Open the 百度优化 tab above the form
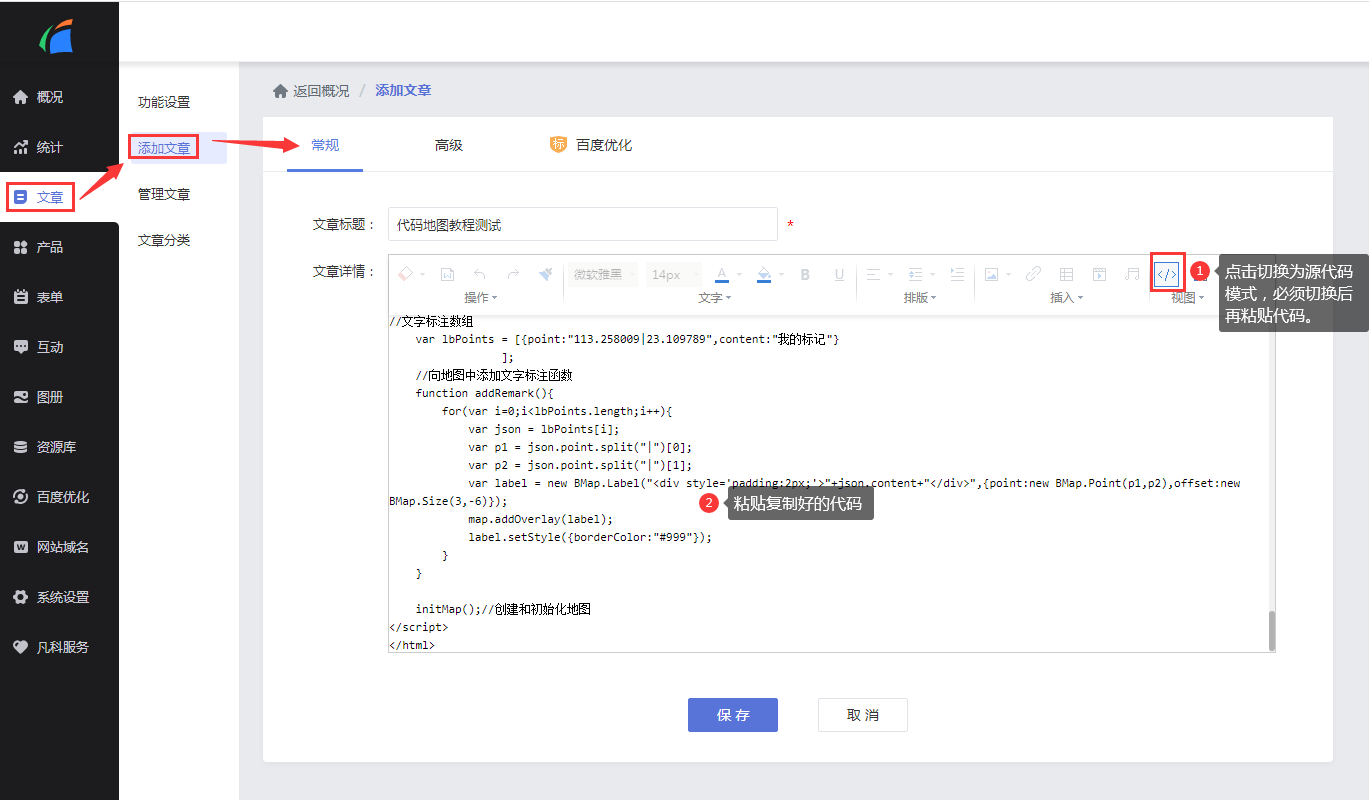This screenshot has width=1369, height=800. click(602, 144)
